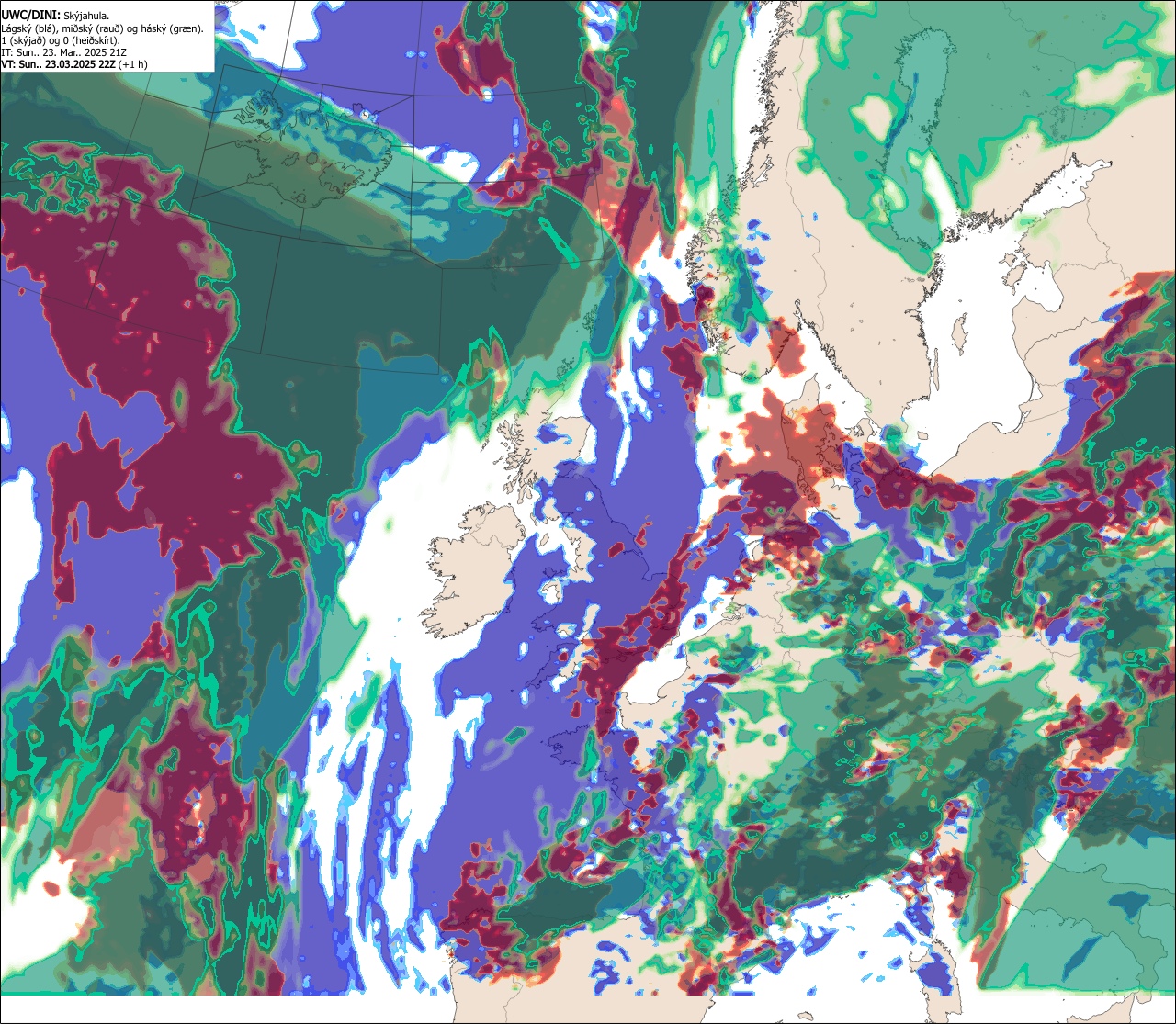Click the '(+1 h)' forecast offset text
Screen dimensions: 1176x1024
pos(131,64)
